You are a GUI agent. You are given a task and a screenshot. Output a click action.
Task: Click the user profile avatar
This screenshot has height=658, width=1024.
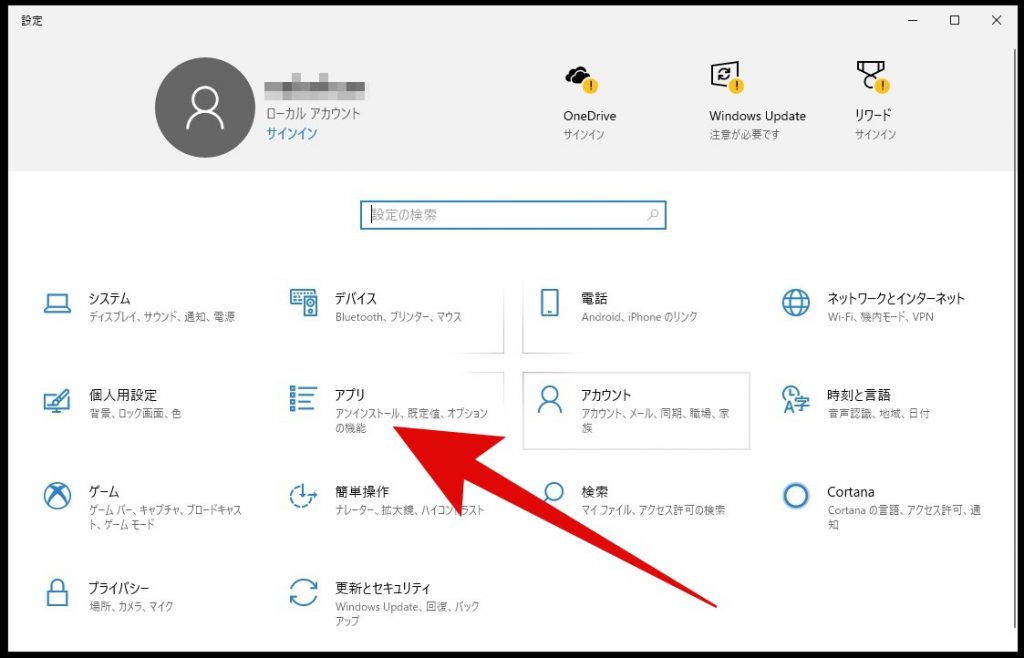(x=204, y=107)
